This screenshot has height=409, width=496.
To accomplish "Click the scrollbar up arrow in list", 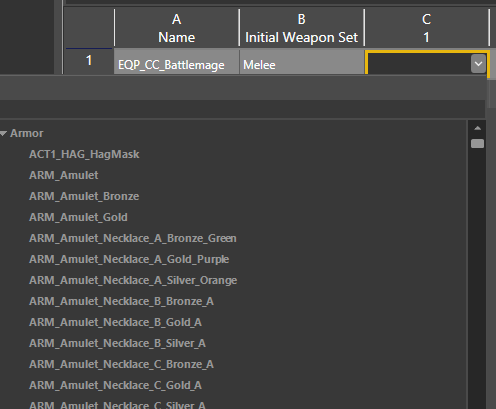I will [477, 128].
